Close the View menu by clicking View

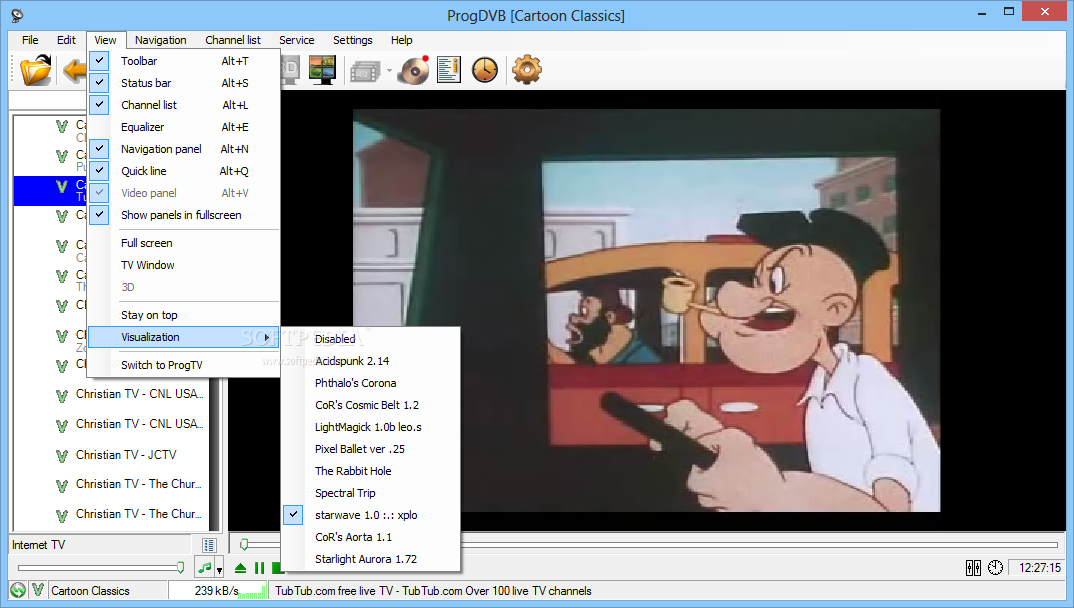105,40
